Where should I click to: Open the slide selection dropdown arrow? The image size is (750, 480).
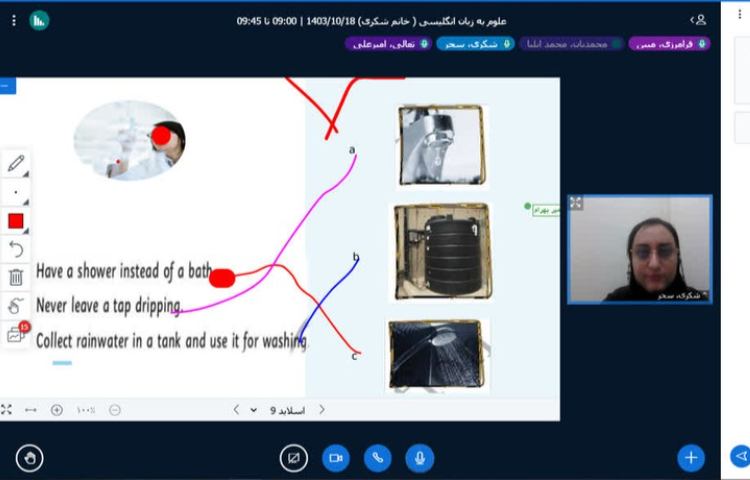(x=254, y=410)
